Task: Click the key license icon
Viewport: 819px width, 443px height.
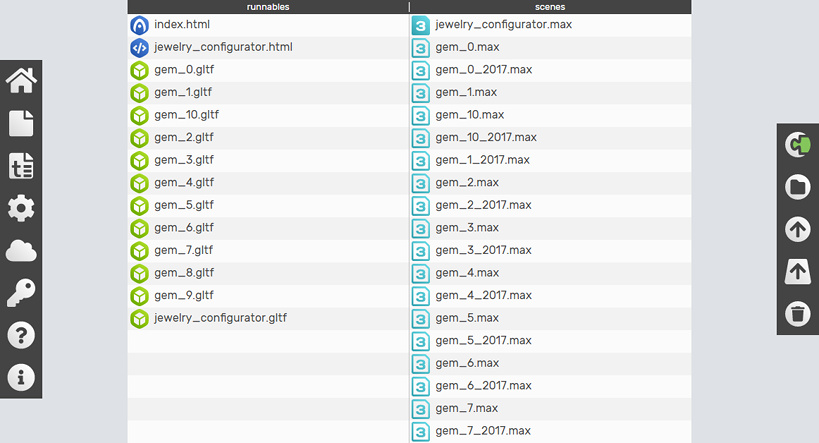Action: tap(21, 293)
